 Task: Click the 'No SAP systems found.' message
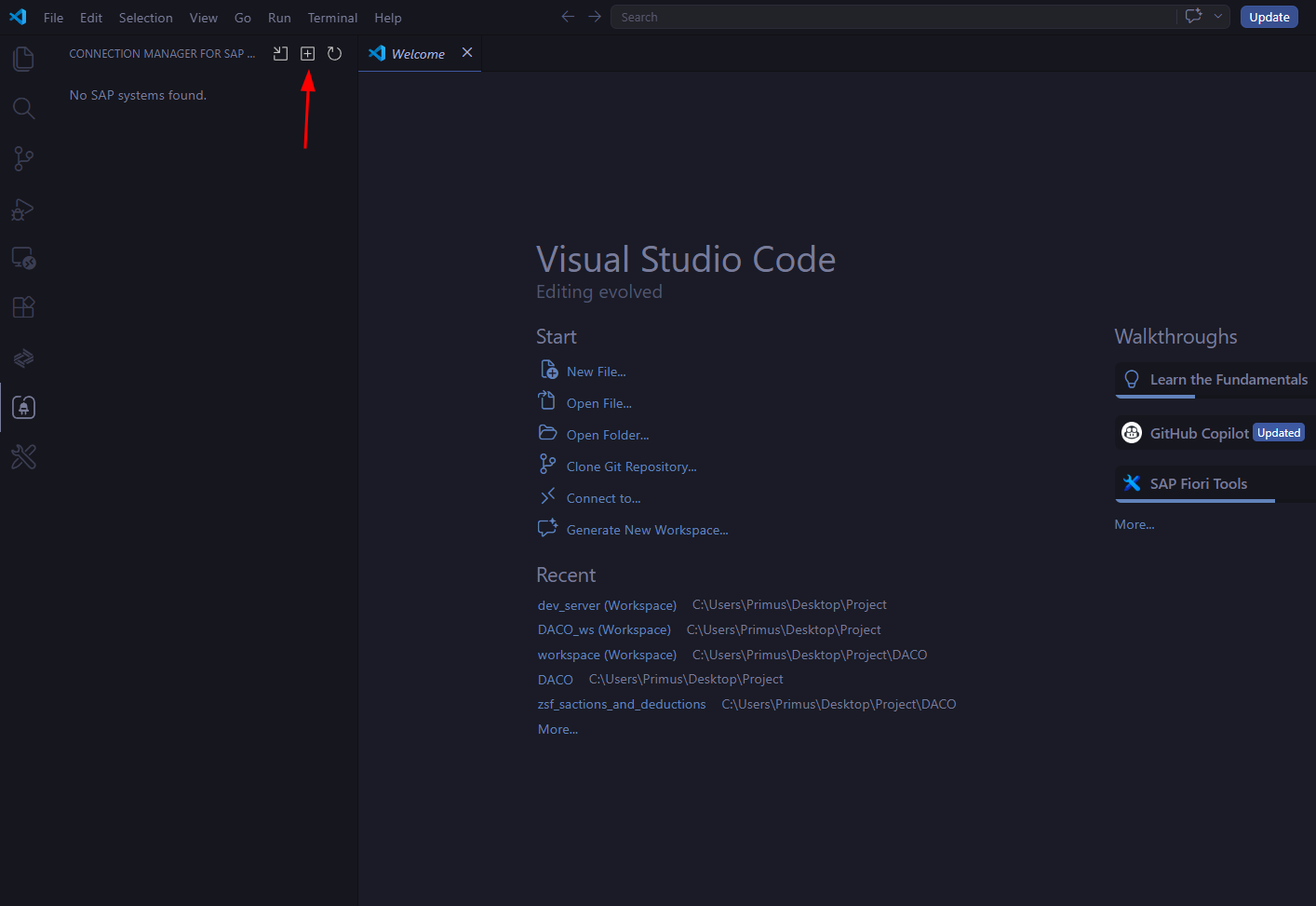pos(138,95)
